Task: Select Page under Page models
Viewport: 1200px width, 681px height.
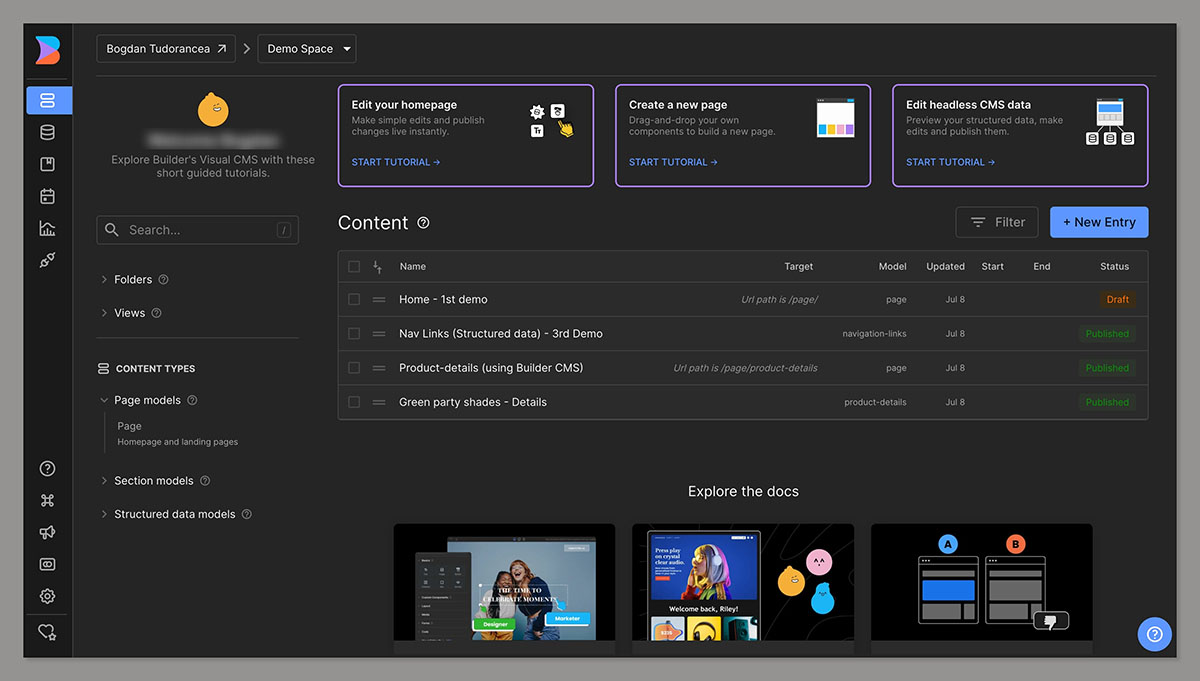Action: click(x=129, y=426)
